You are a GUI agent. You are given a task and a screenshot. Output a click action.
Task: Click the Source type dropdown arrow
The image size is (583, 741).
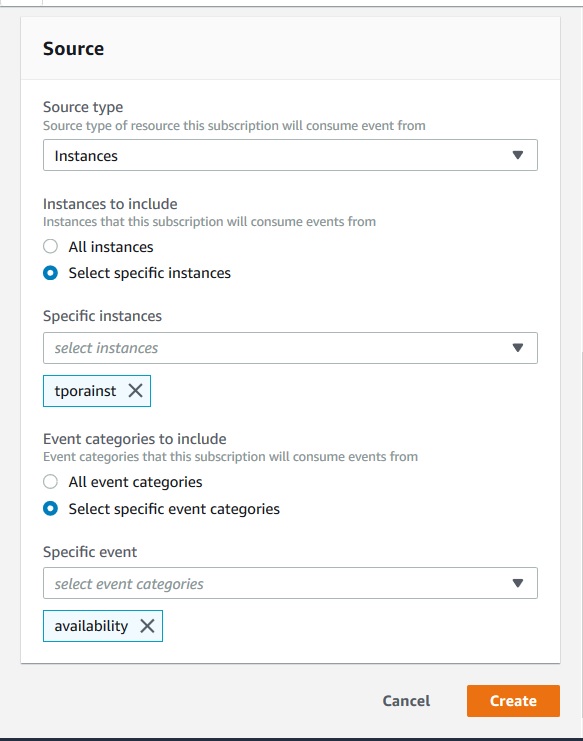(518, 155)
